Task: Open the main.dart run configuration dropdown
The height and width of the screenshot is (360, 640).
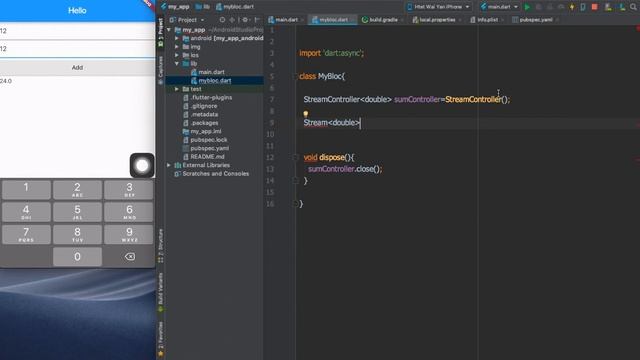Action: pyautogui.click(x=499, y=7)
